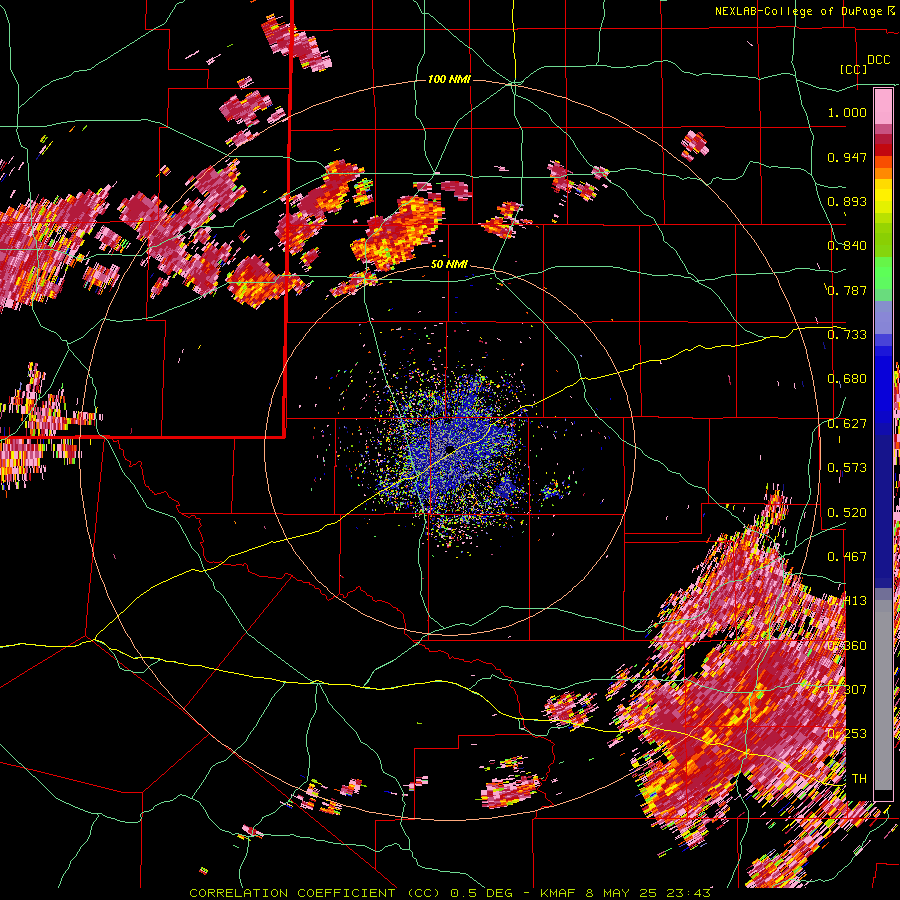Pick the gray segment of the CC color bar

(883, 695)
